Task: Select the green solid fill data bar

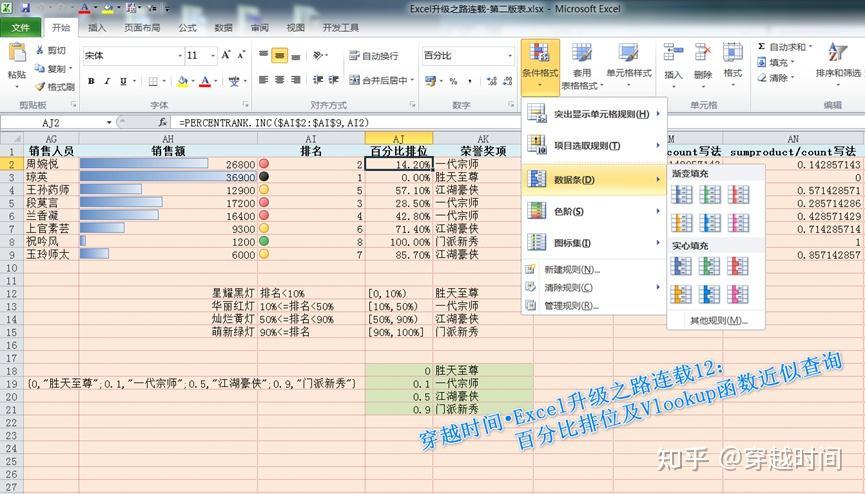Action: pos(709,266)
